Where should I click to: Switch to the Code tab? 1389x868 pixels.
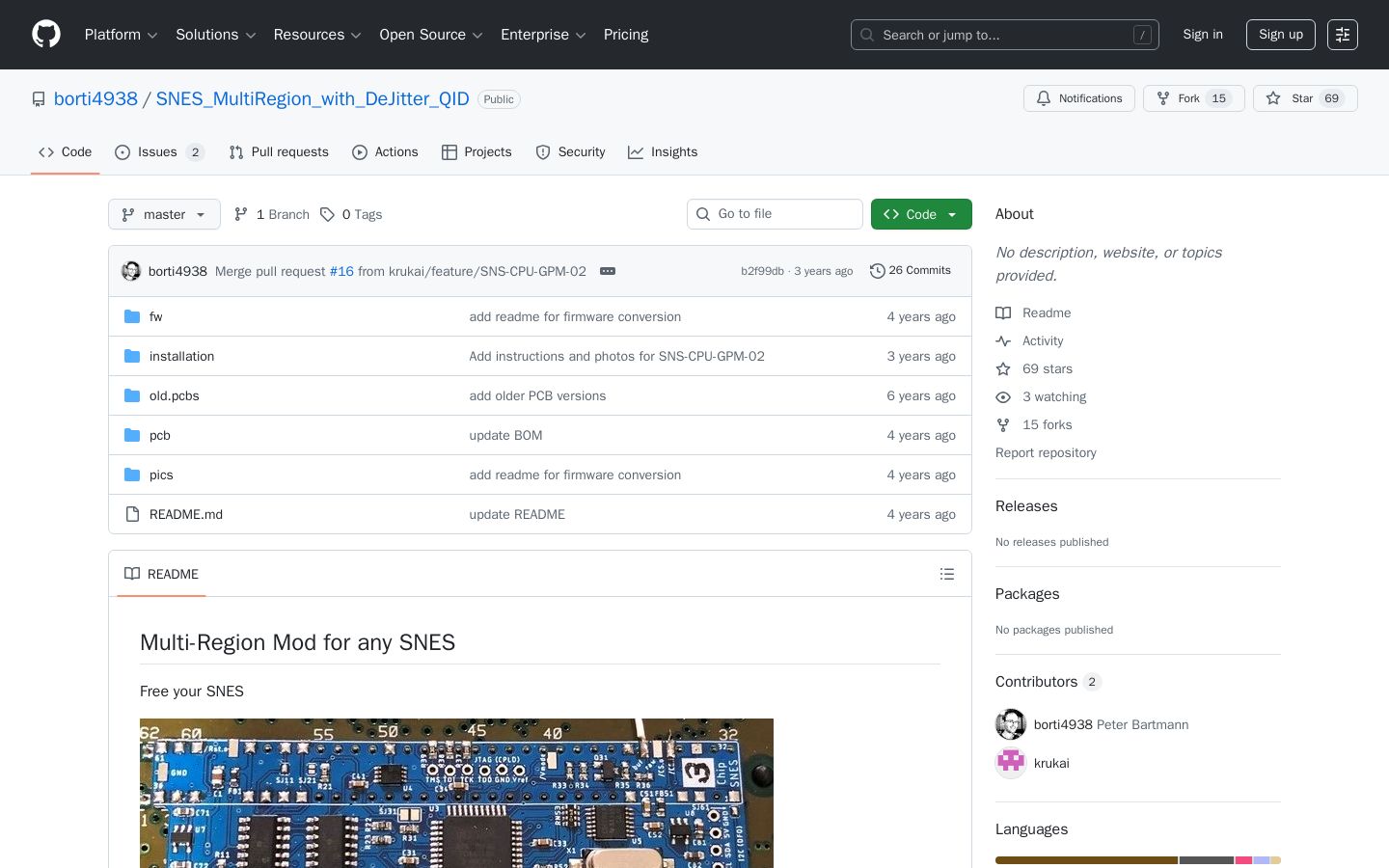(x=66, y=152)
